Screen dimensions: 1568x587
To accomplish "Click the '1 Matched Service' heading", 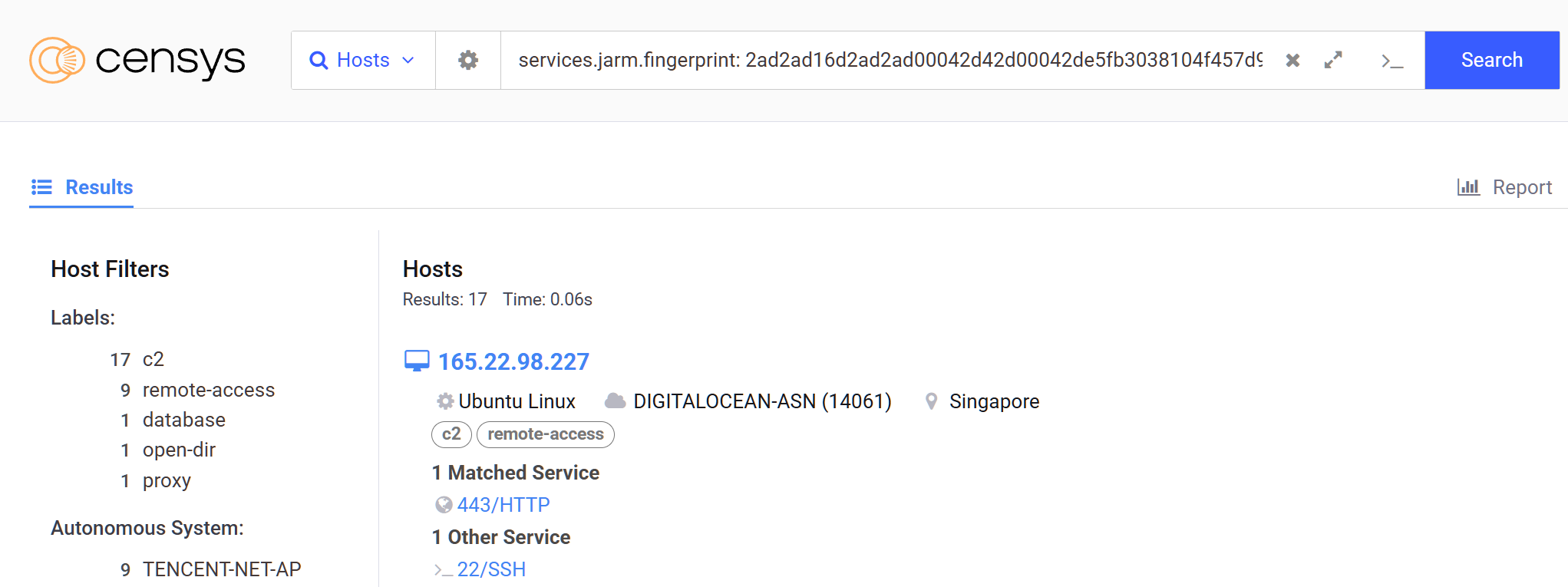I will point(516,473).
